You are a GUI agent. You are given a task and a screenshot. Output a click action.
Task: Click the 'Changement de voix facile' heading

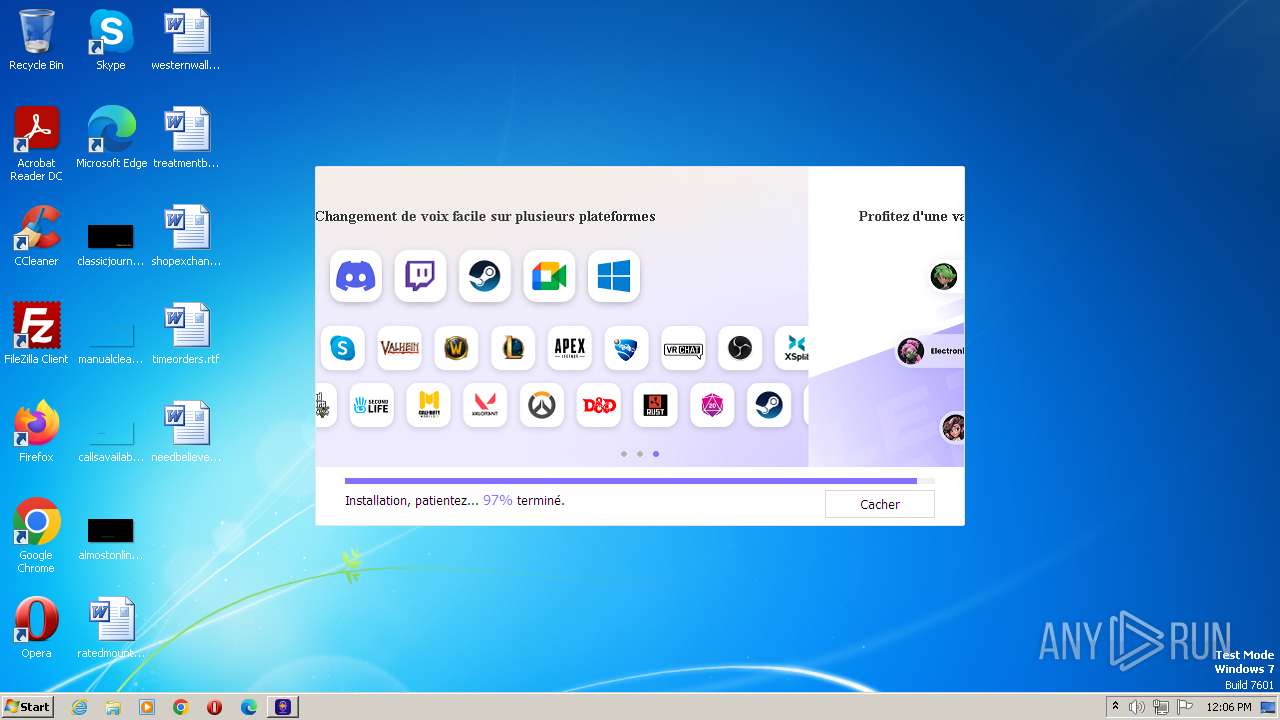485,216
